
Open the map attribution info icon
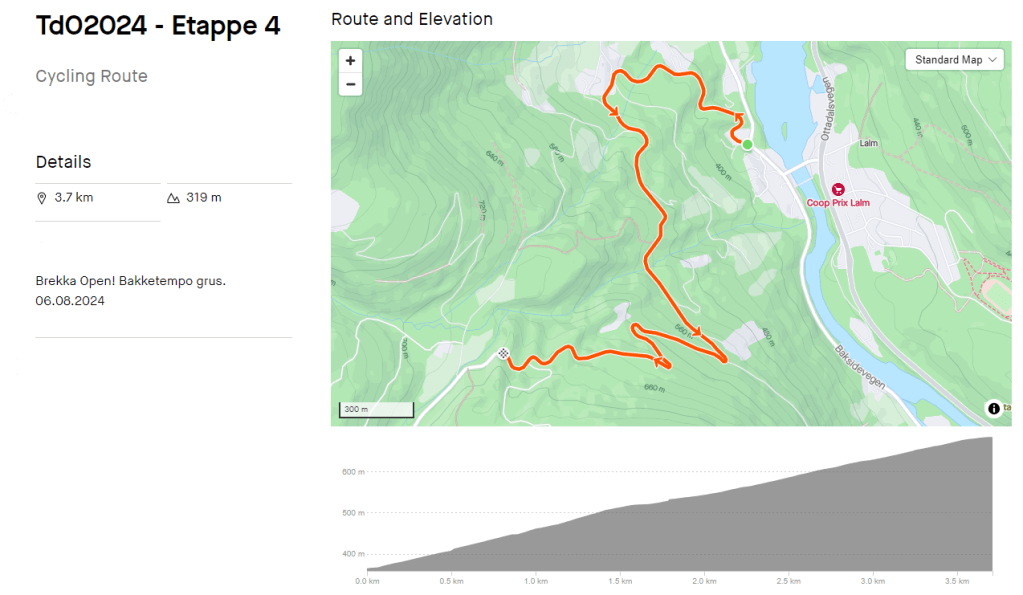[994, 408]
